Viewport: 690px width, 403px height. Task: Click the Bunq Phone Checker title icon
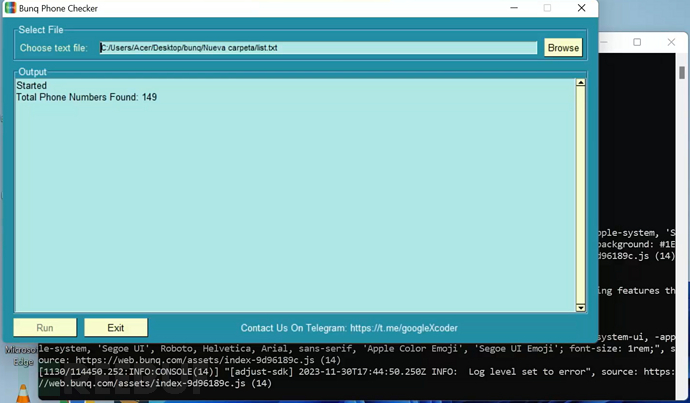[x=10, y=8]
